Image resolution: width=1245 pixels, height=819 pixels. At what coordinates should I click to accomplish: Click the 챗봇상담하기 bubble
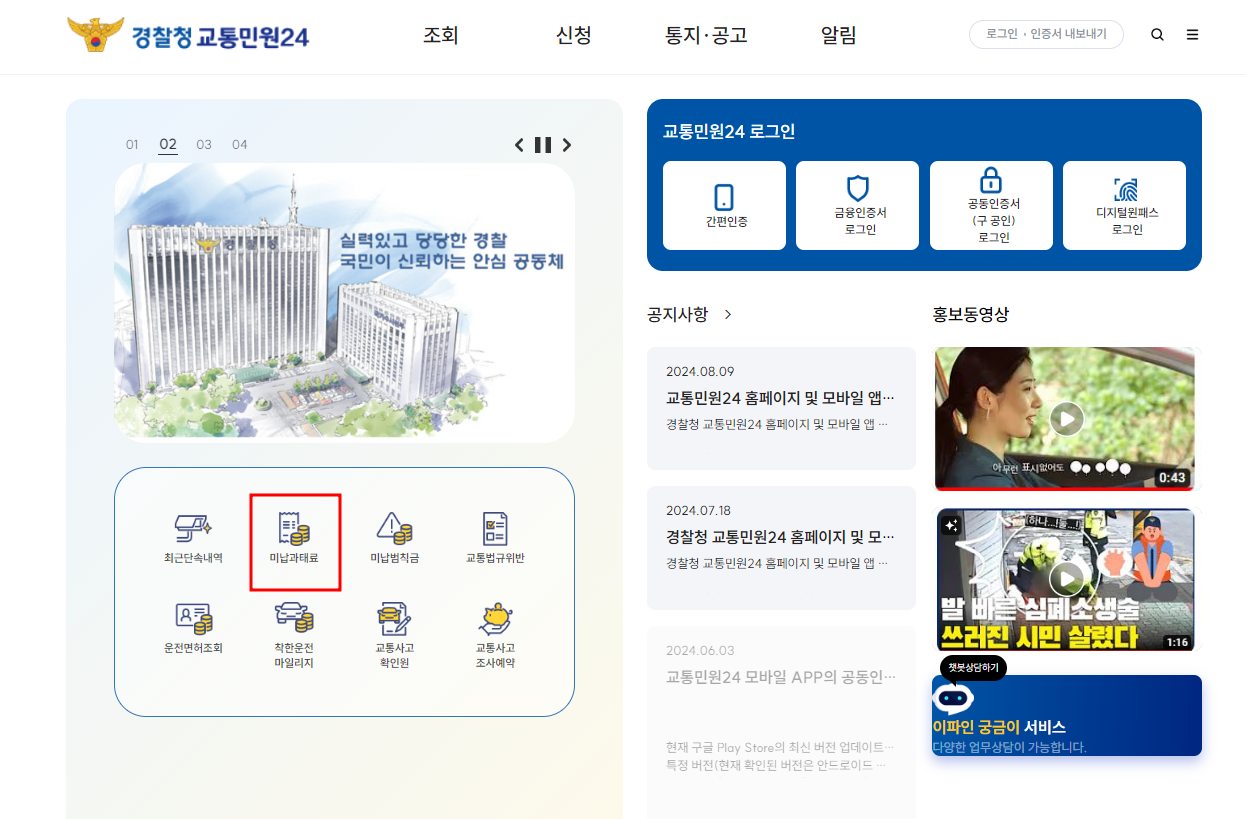click(x=973, y=668)
